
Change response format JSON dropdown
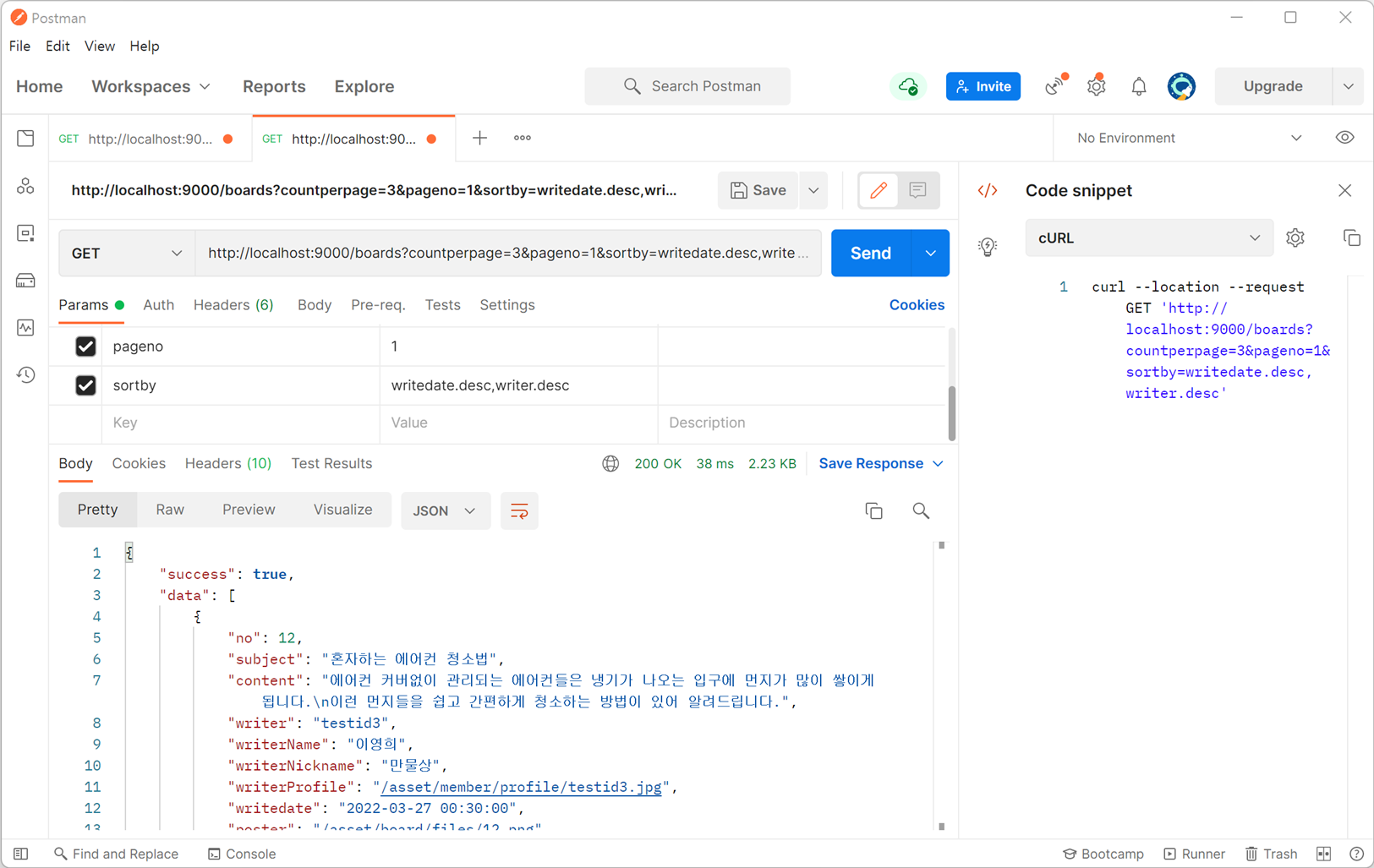445,510
